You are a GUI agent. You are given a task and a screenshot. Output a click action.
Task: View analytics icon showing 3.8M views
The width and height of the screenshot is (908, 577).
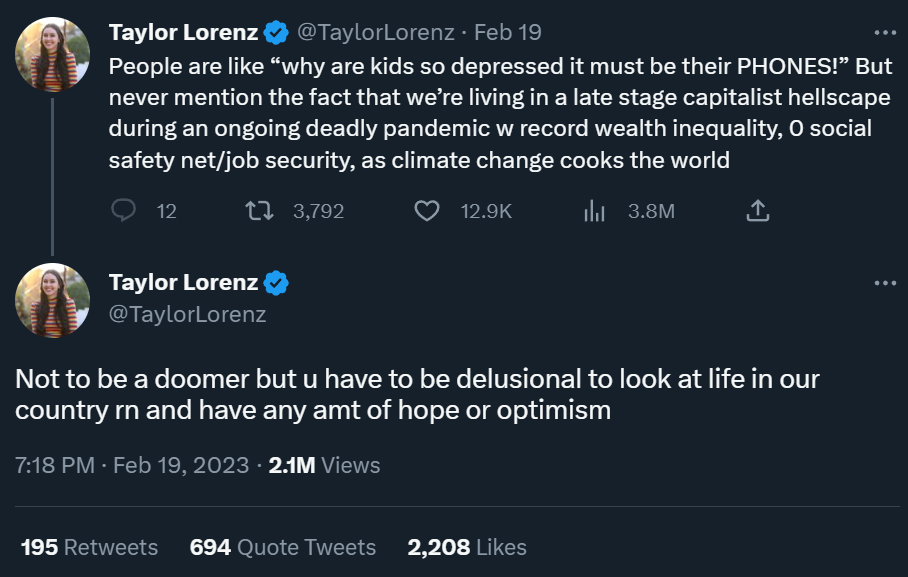coord(595,211)
